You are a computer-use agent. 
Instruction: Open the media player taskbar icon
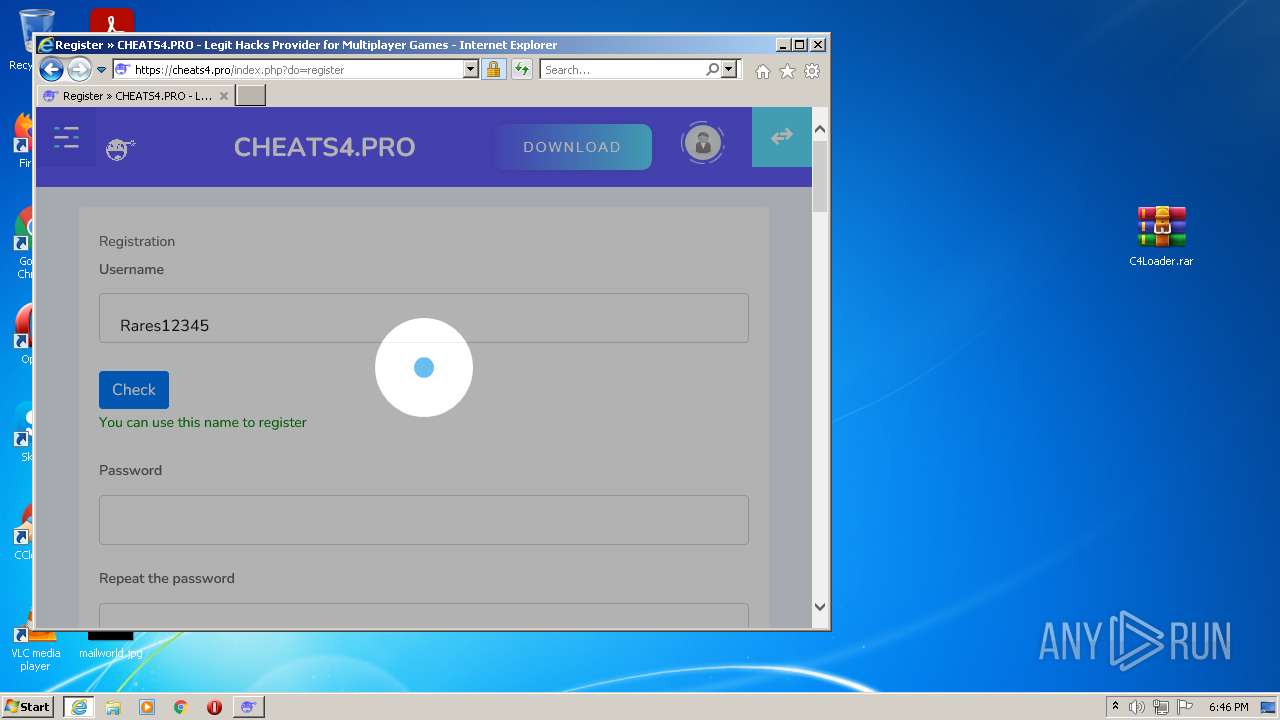click(147, 707)
